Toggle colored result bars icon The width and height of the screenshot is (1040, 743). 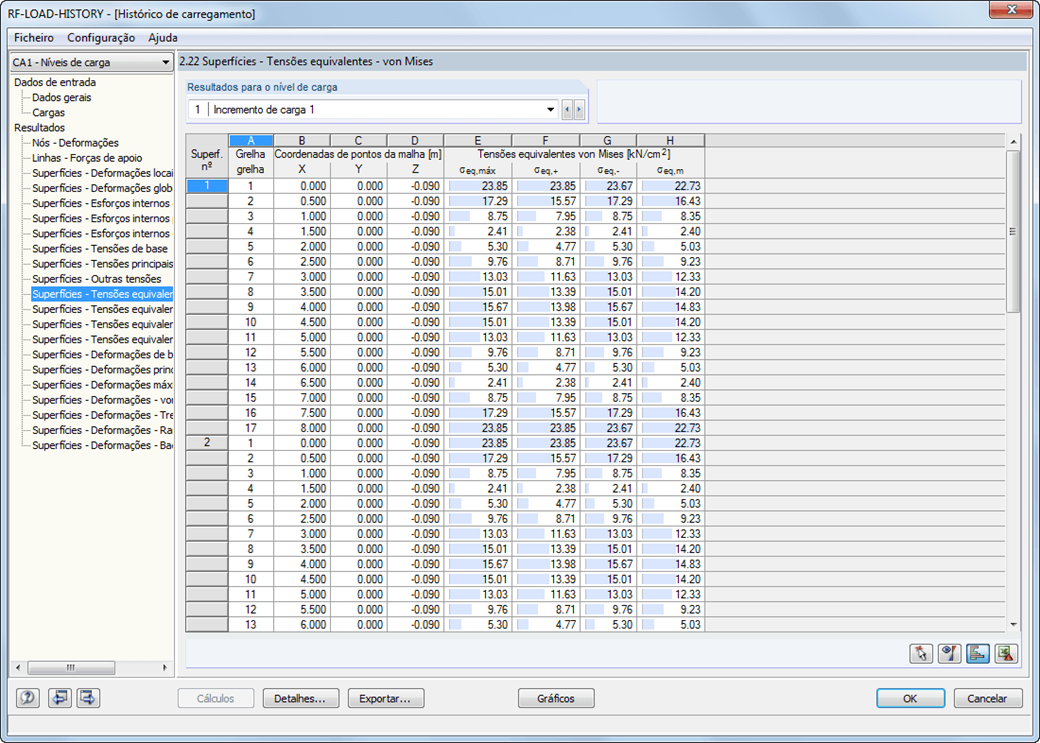[978, 653]
